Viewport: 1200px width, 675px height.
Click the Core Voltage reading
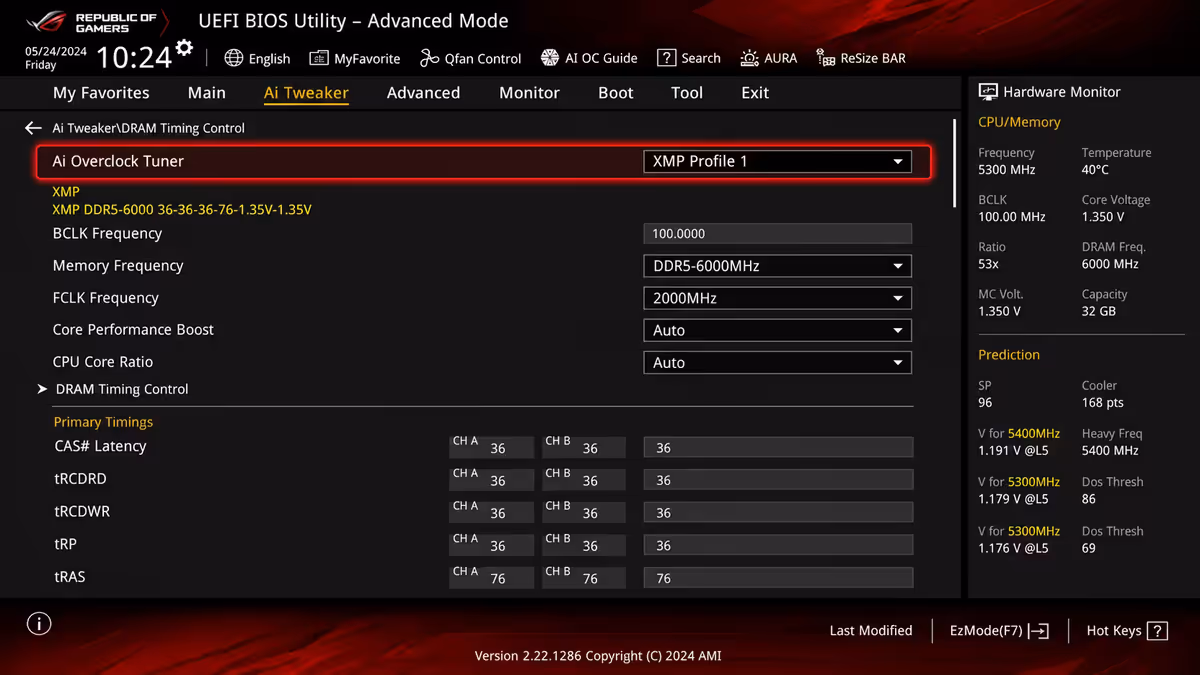tap(1116, 208)
